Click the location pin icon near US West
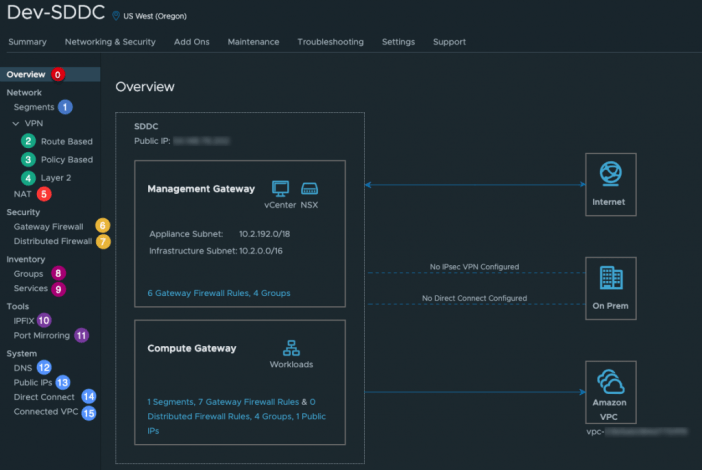The width and height of the screenshot is (702, 470). [x=116, y=16]
